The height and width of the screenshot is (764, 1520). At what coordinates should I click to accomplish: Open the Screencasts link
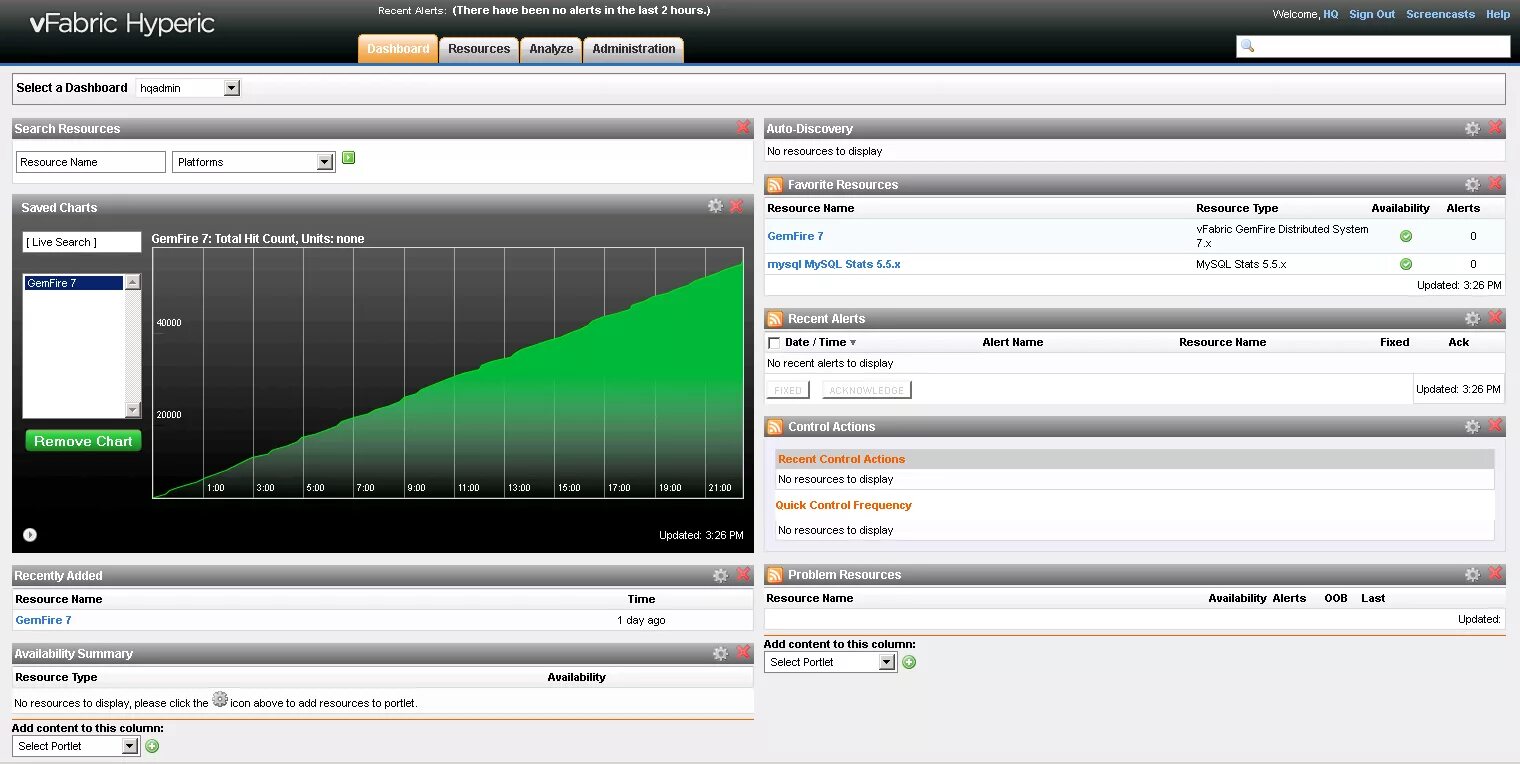pyautogui.click(x=1440, y=14)
